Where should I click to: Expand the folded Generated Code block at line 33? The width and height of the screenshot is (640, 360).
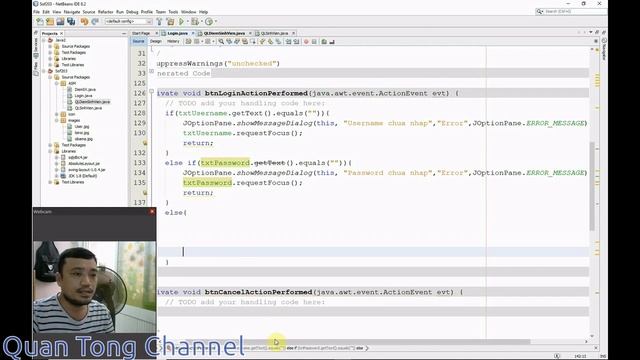[x=151, y=71]
